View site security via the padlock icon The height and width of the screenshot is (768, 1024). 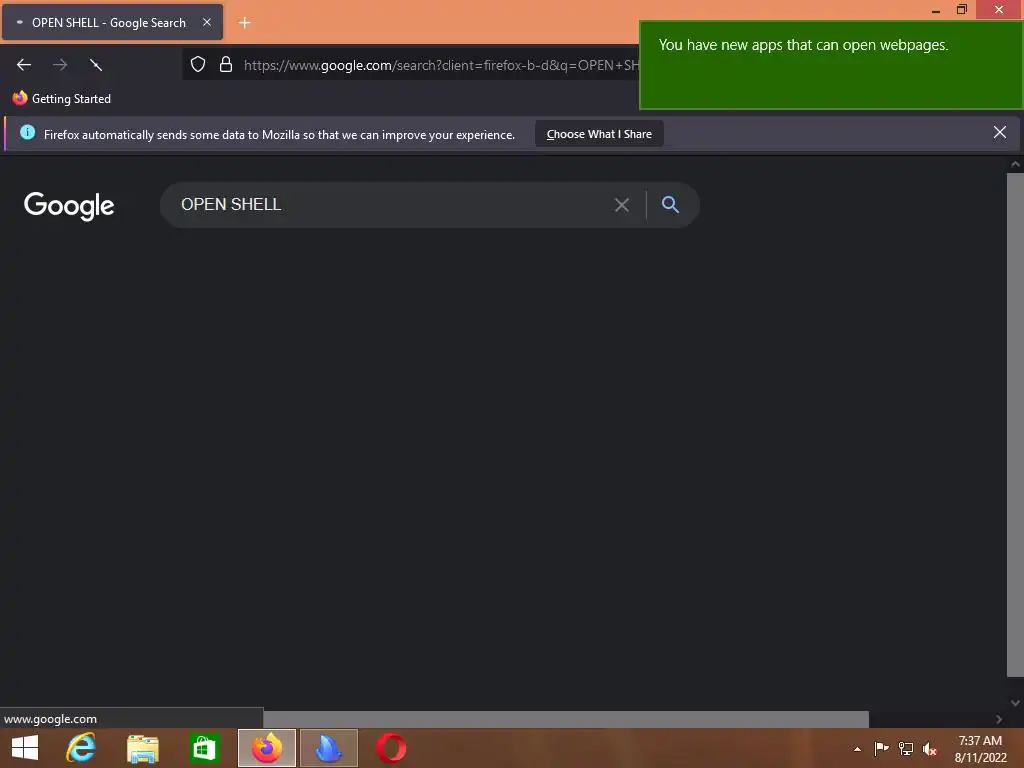pyautogui.click(x=226, y=64)
